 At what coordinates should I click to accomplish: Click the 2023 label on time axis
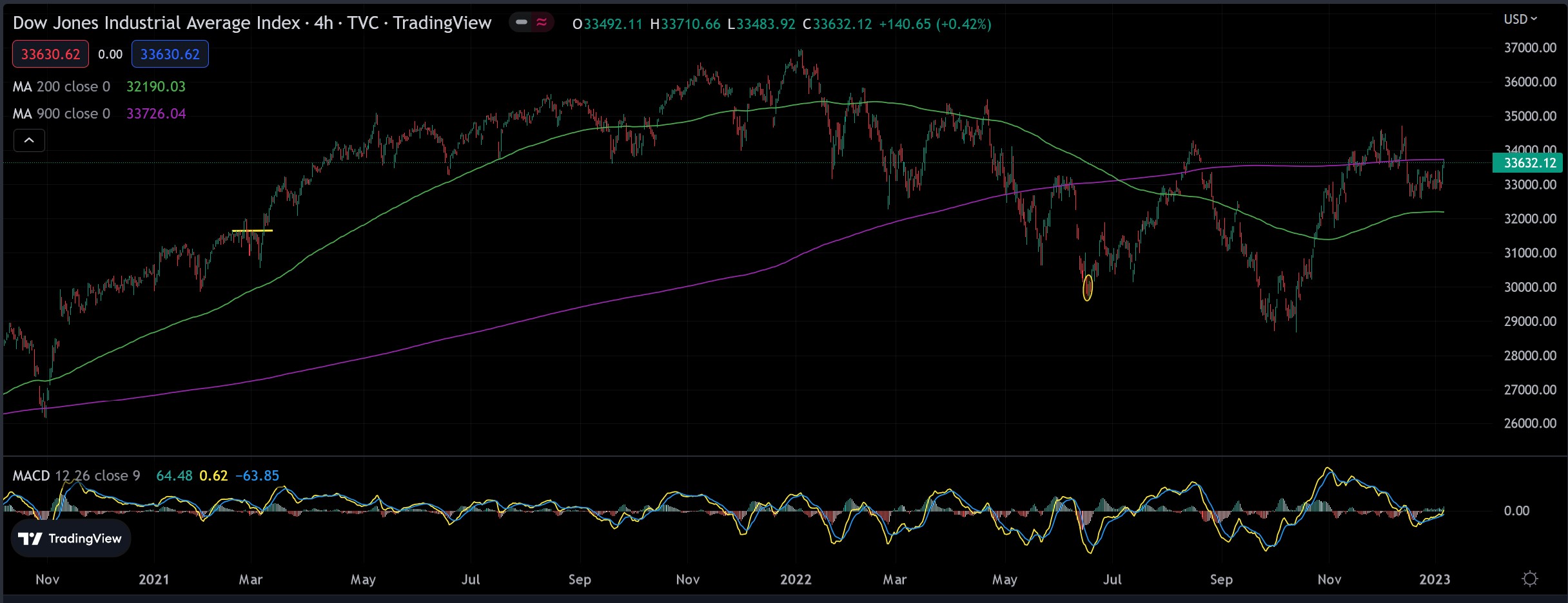pos(1435,579)
